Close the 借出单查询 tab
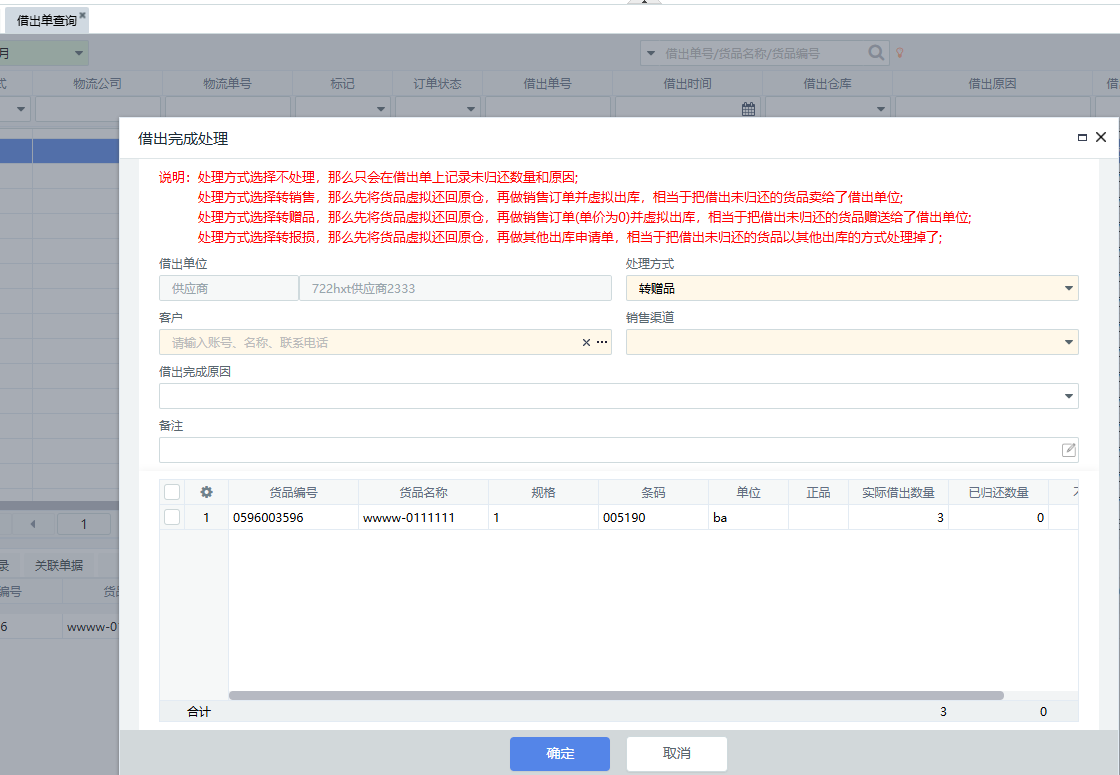1120x775 pixels. [x=83, y=15]
